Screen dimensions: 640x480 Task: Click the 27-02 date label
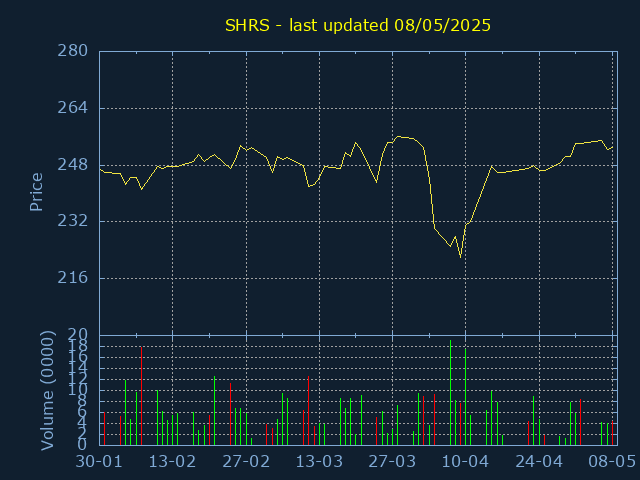246,462
